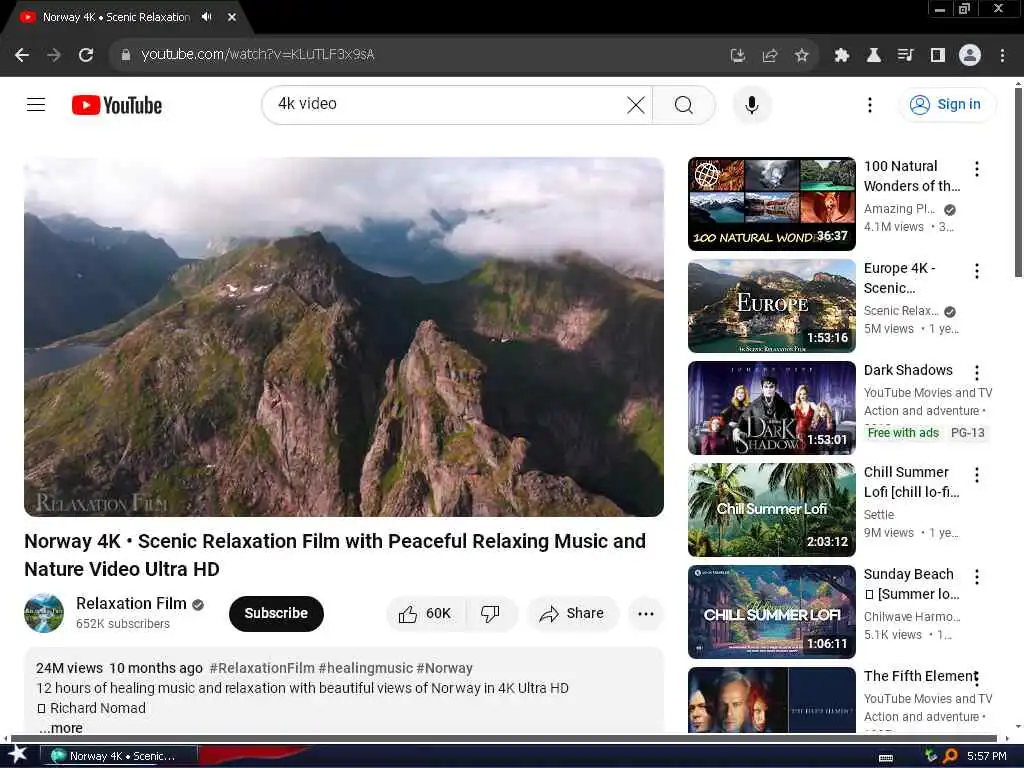Image resolution: width=1024 pixels, height=768 pixels.
Task: Open Relaxation Film channel avatar
Action: point(44,613)
